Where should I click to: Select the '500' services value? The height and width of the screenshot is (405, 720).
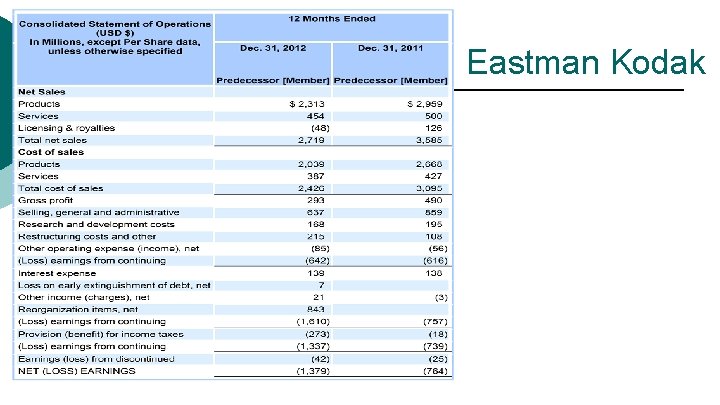point(433,116)
